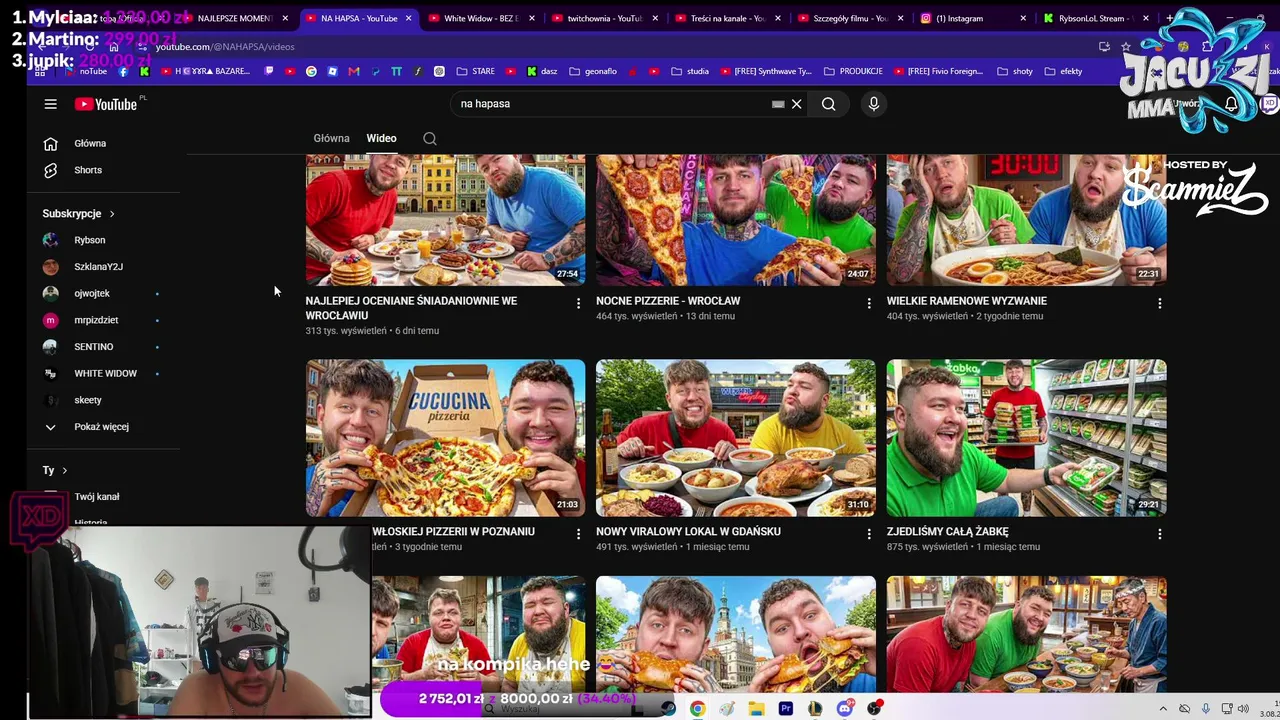Open Steam from the taskbar

click(x=668, y=708)
